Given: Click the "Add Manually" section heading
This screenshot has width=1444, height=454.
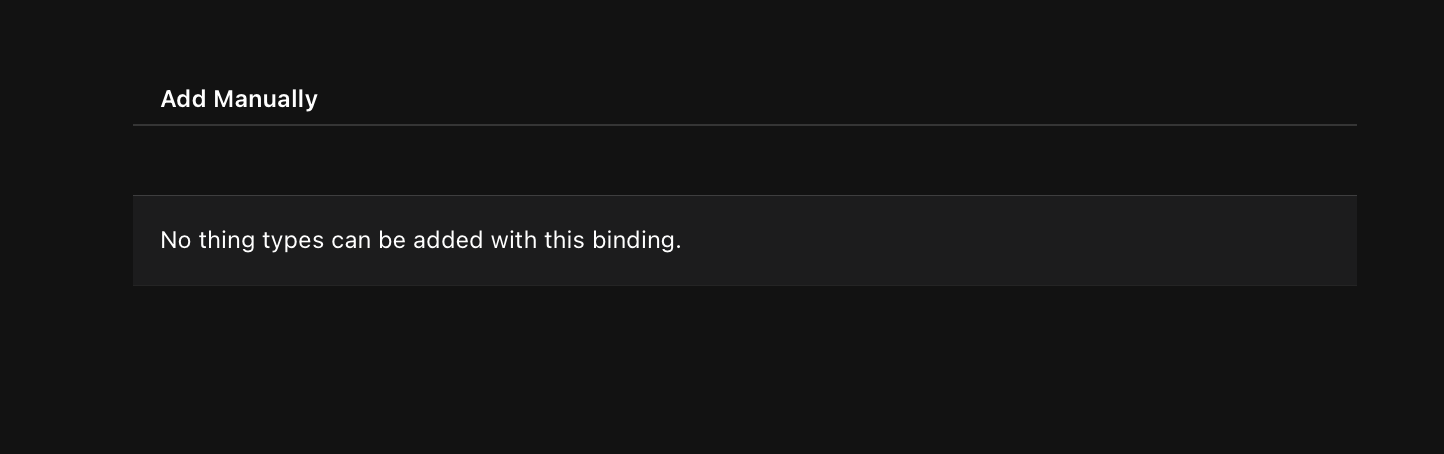Looking at the screenshot, I should pos(239,99).
